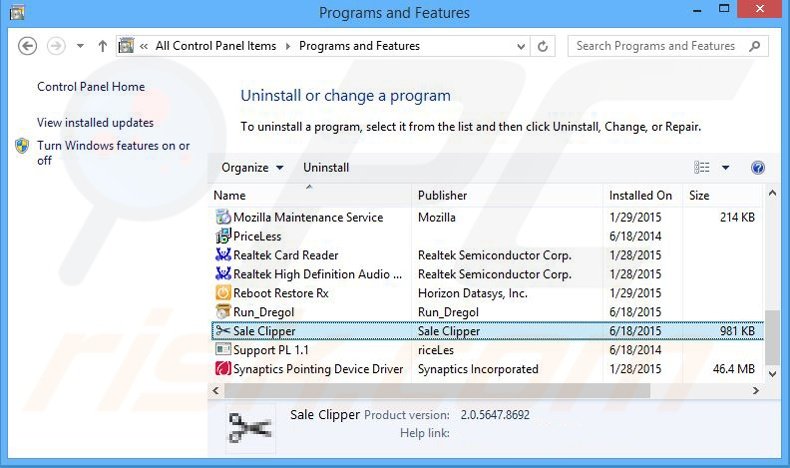Expand the address bar history dropdown

click(x=521, y=46)
